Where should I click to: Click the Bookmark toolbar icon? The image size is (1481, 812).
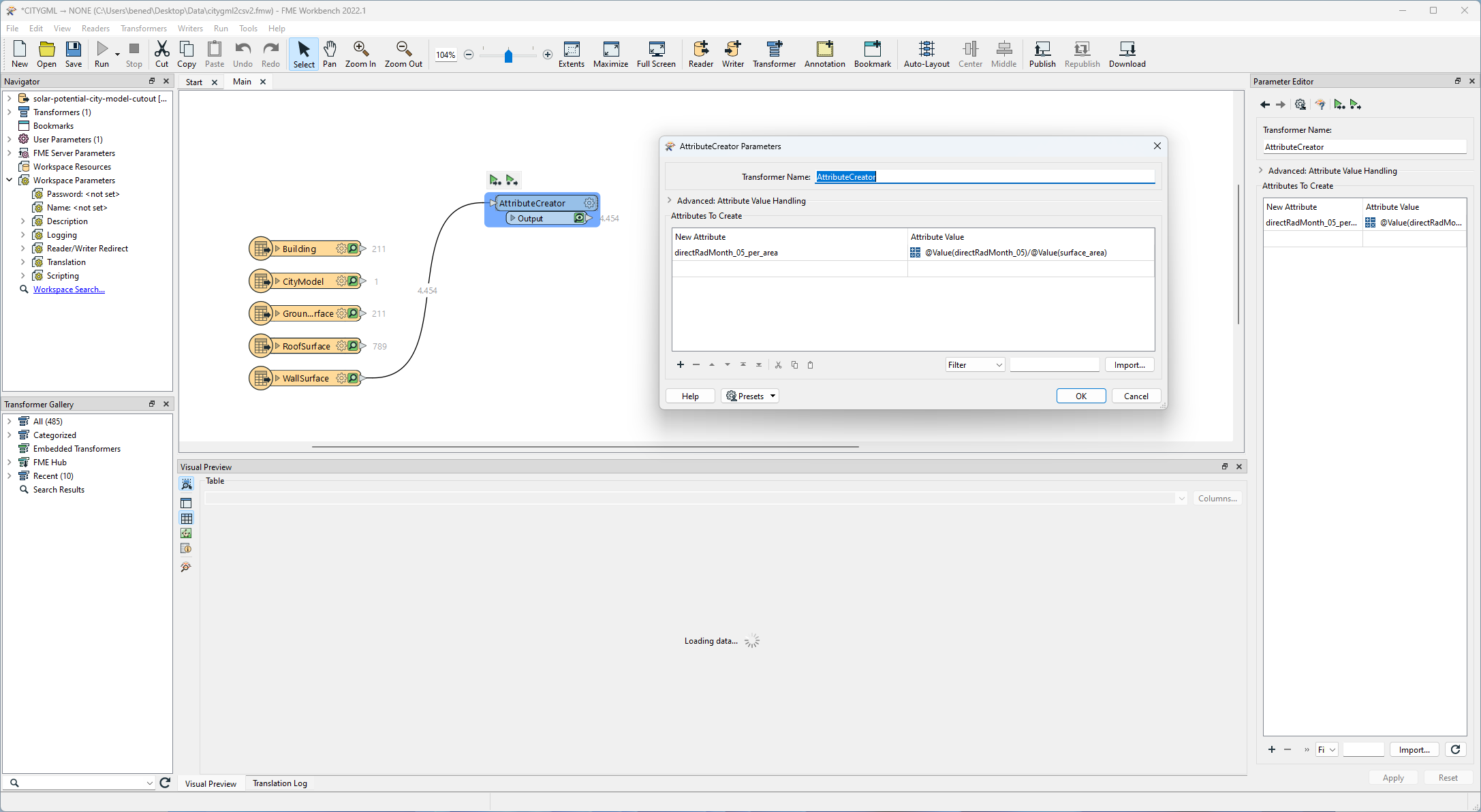[873, 54]
